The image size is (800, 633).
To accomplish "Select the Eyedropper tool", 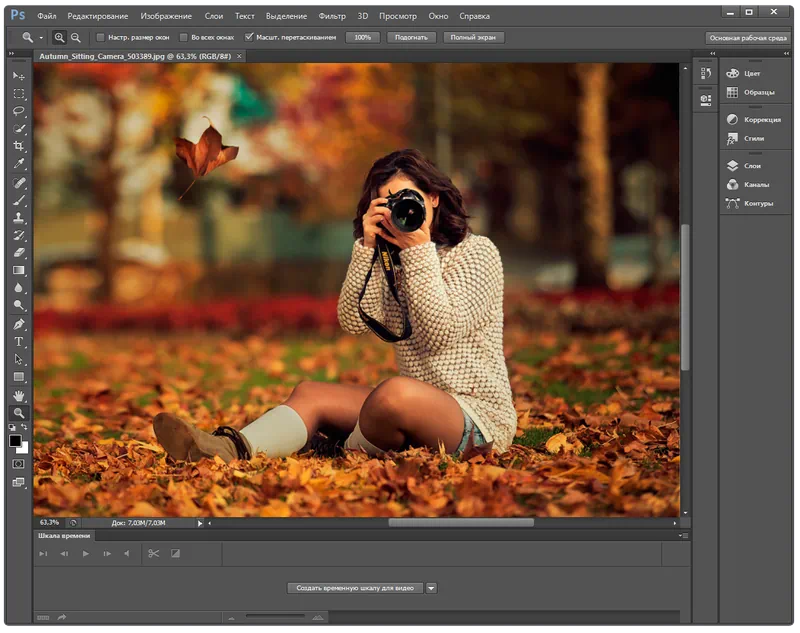I will [x=18, y=165].
